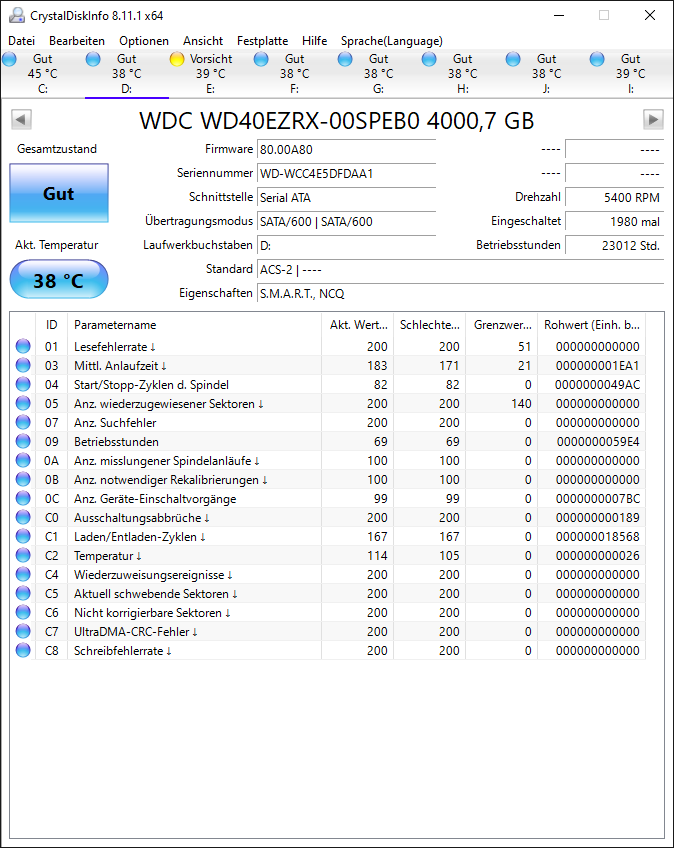
Task: Click status orb of attribute C2 row
Action: tap(23, 555)
